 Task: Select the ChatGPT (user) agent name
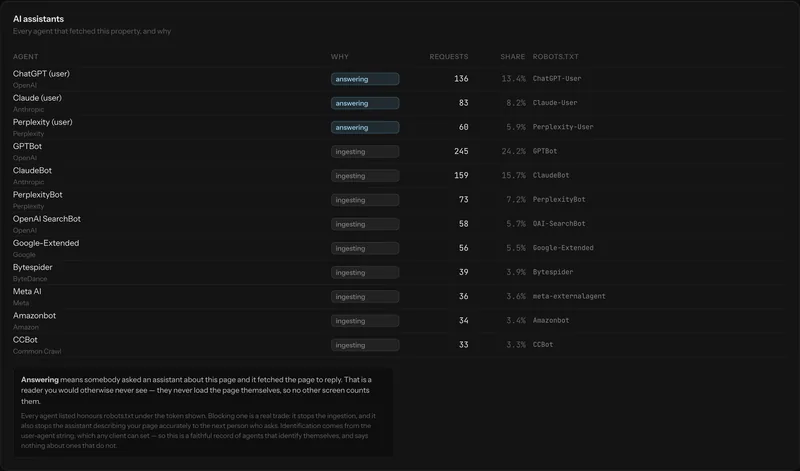coord(41,73)
